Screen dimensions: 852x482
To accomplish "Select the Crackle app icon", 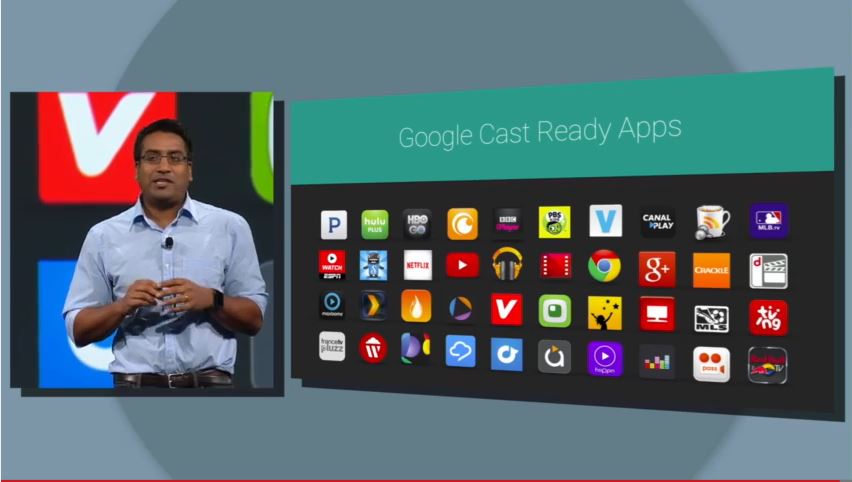I will point(711,269).
